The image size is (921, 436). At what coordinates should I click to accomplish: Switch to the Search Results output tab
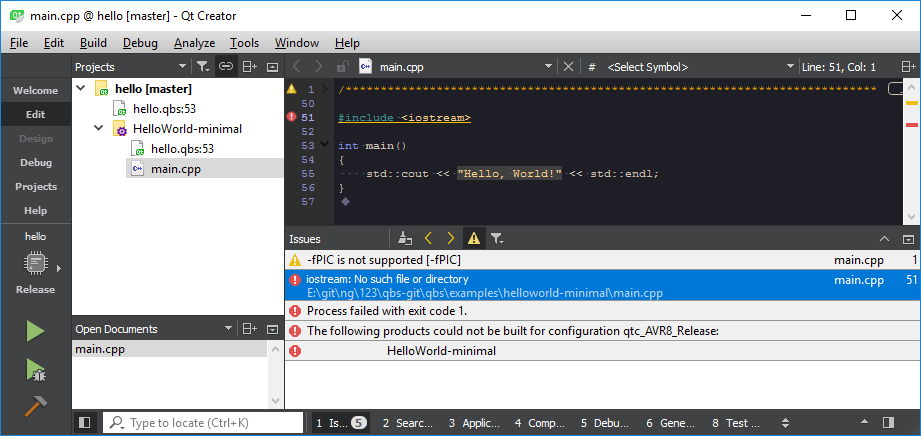click(x=407, y=423)
